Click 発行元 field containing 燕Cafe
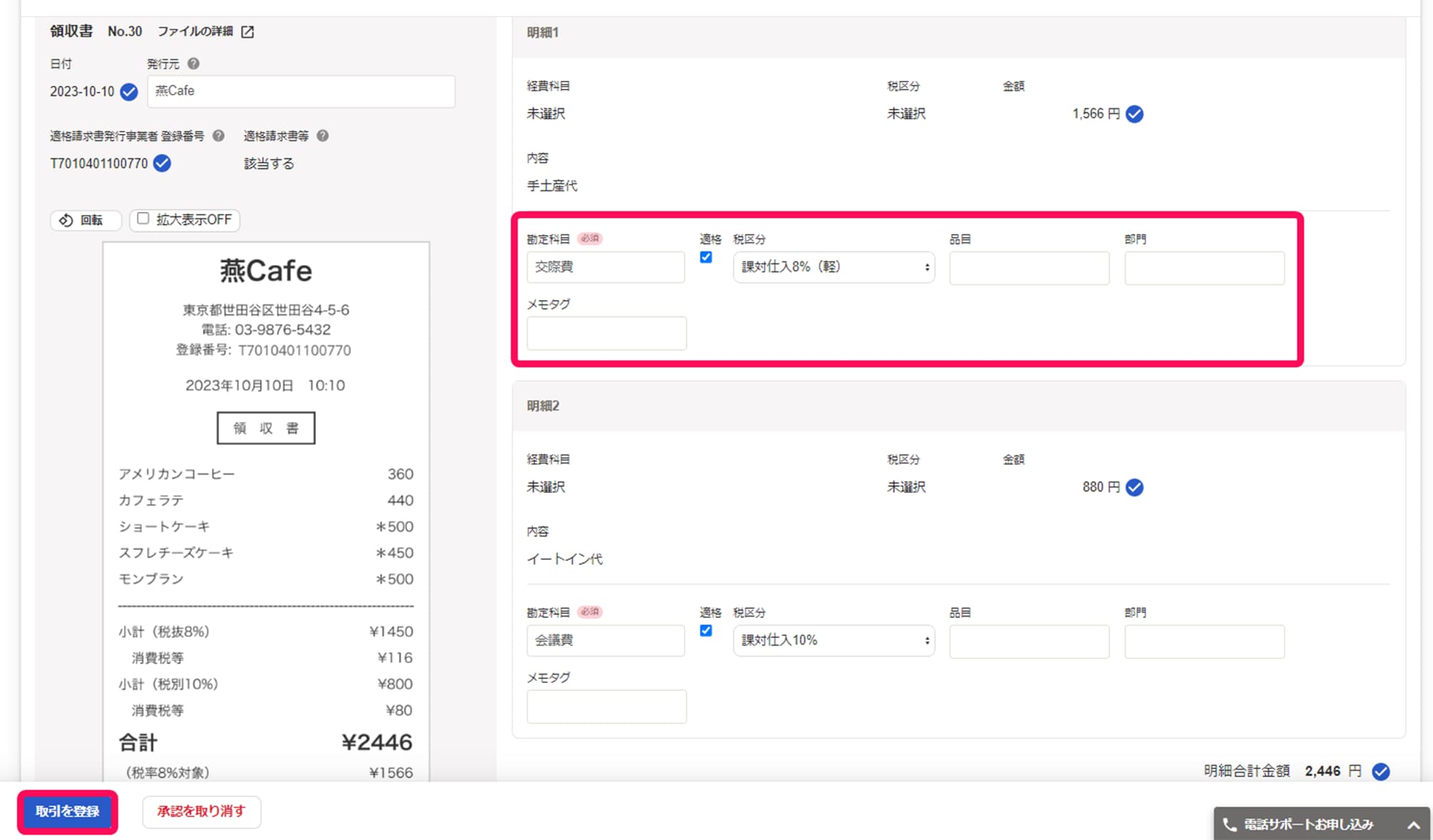The width and height of the screenshot is (1433, 840). (x=301, y=92)
